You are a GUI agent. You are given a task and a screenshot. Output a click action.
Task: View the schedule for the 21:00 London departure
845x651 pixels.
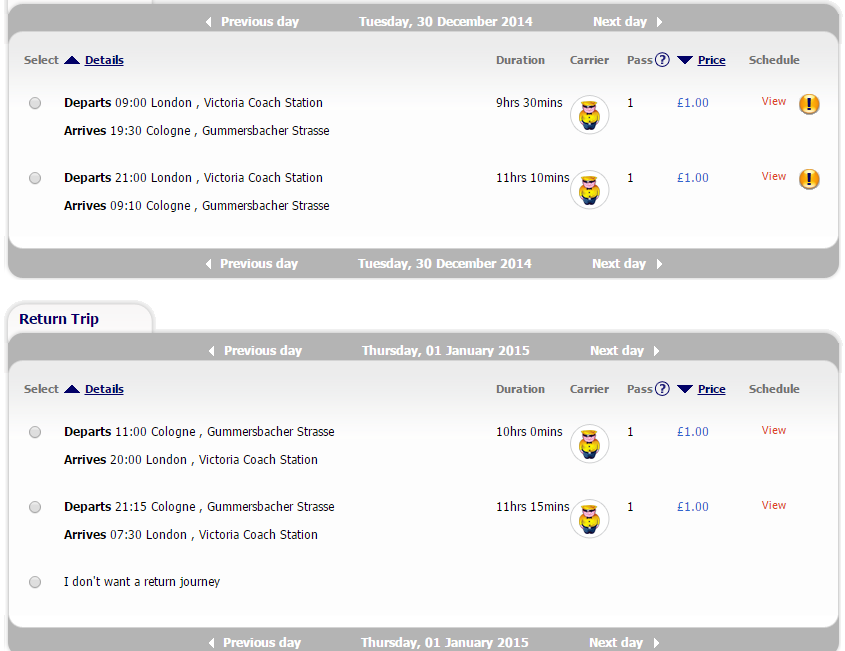773,176
